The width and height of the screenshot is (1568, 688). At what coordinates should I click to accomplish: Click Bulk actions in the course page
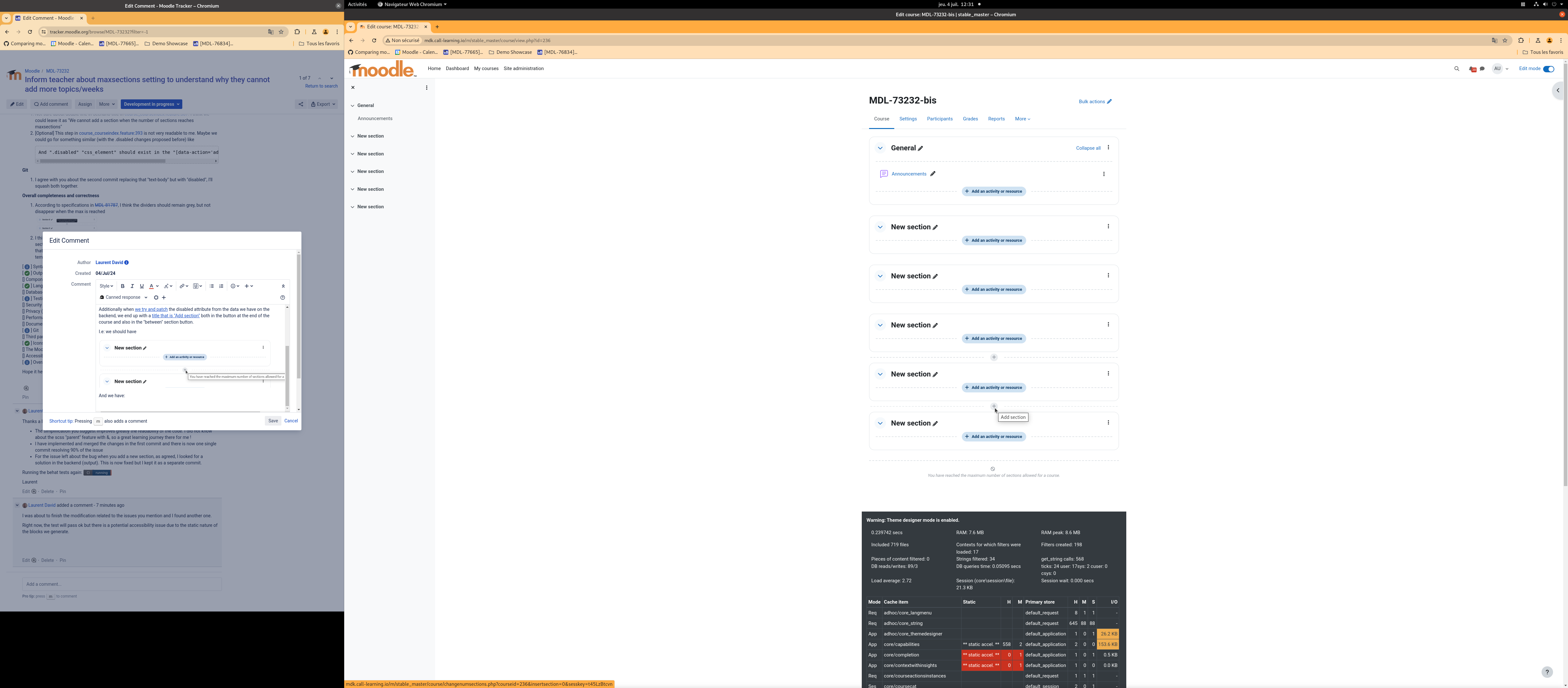coord(1095,102)
